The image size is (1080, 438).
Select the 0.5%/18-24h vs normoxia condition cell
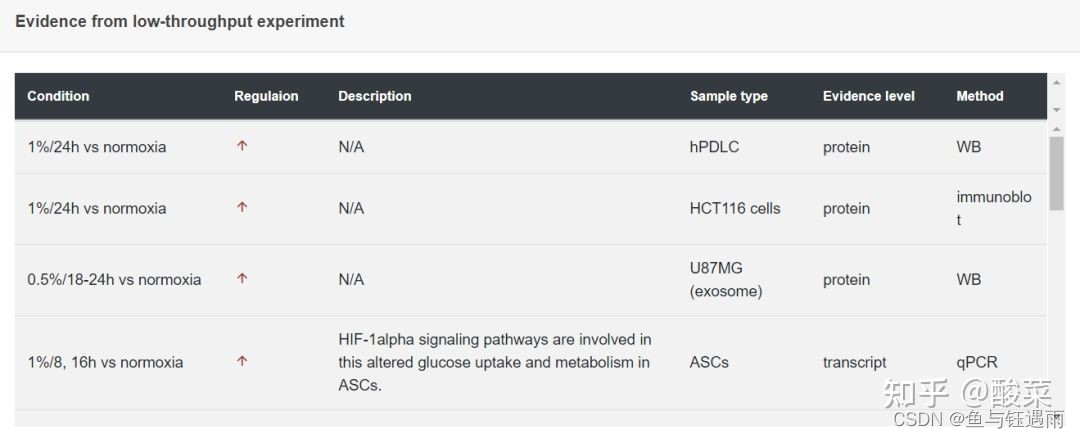(x=114, y=280)
